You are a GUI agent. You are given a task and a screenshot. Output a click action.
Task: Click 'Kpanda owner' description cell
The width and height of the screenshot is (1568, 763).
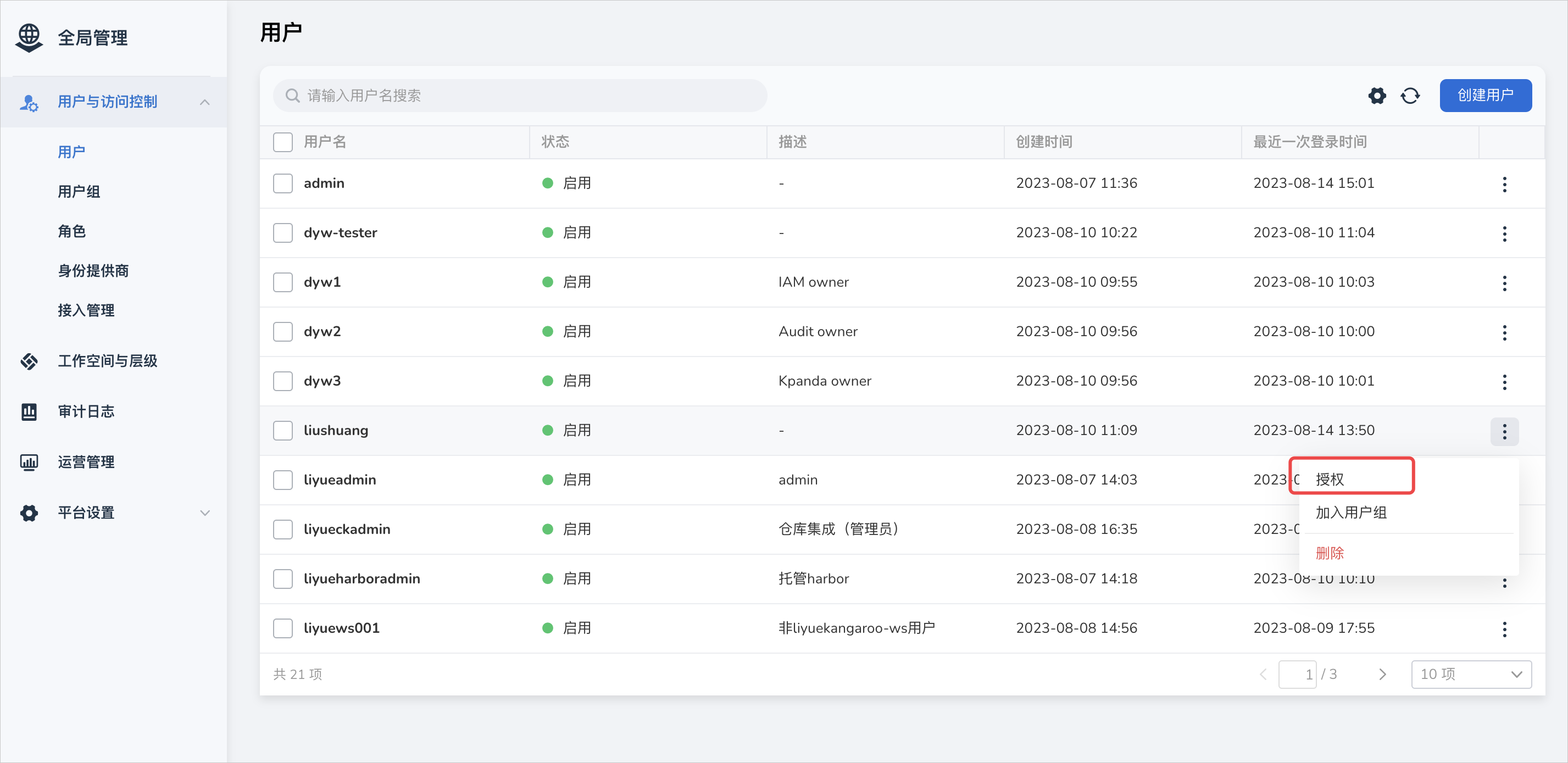point(825,381)
